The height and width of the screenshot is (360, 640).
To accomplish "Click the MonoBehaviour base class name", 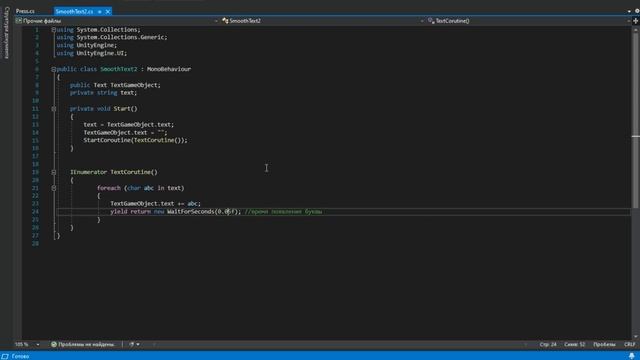I will pos(169,69).
